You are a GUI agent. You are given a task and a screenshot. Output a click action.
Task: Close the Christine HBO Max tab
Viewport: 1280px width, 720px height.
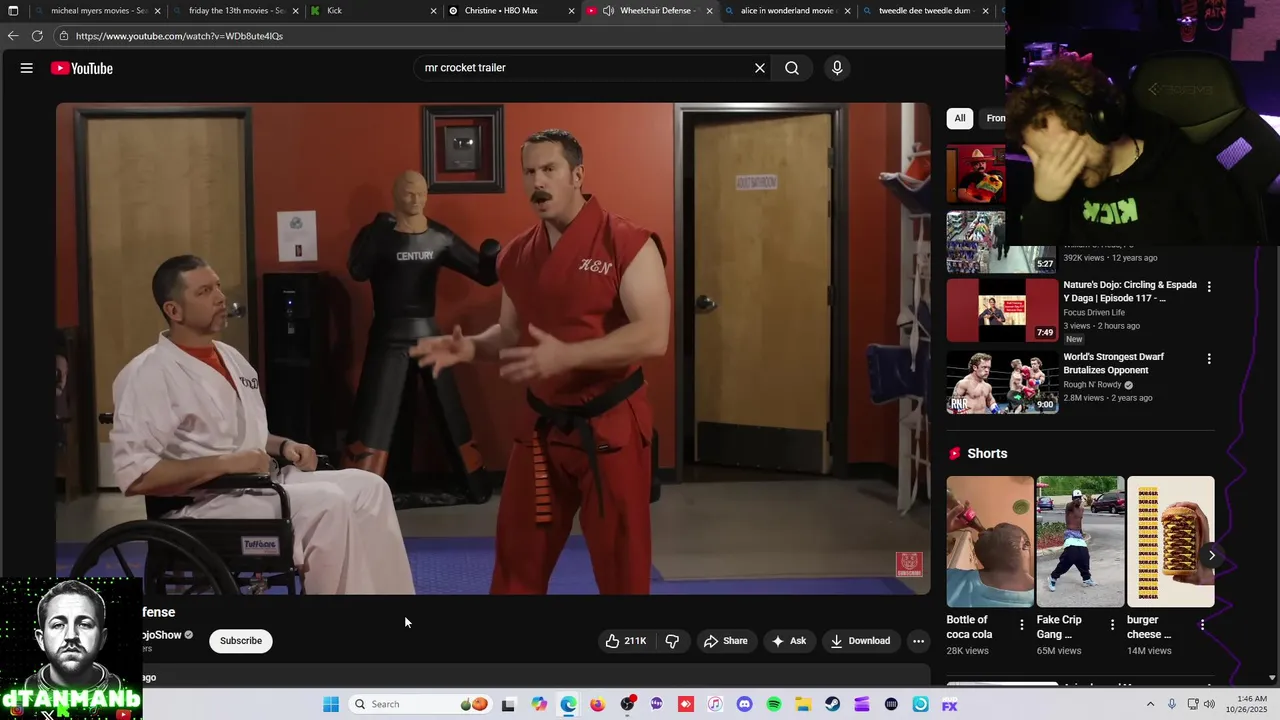point(572,11)
